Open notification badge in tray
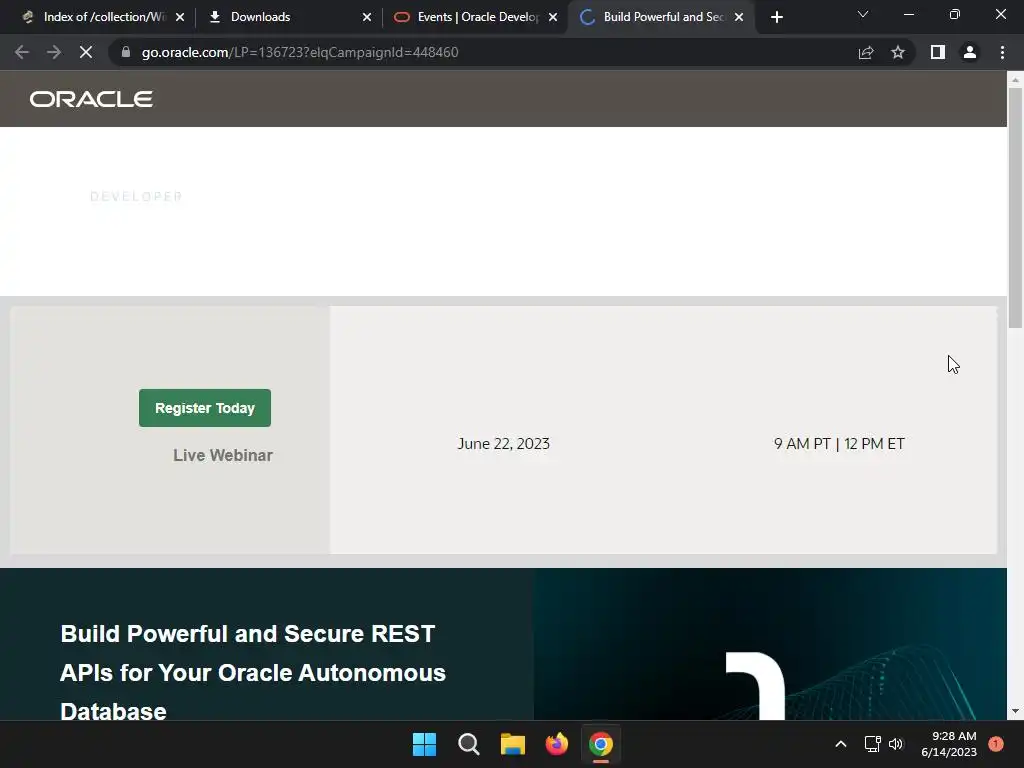The image size is (1024, 768). pos(996,744)
